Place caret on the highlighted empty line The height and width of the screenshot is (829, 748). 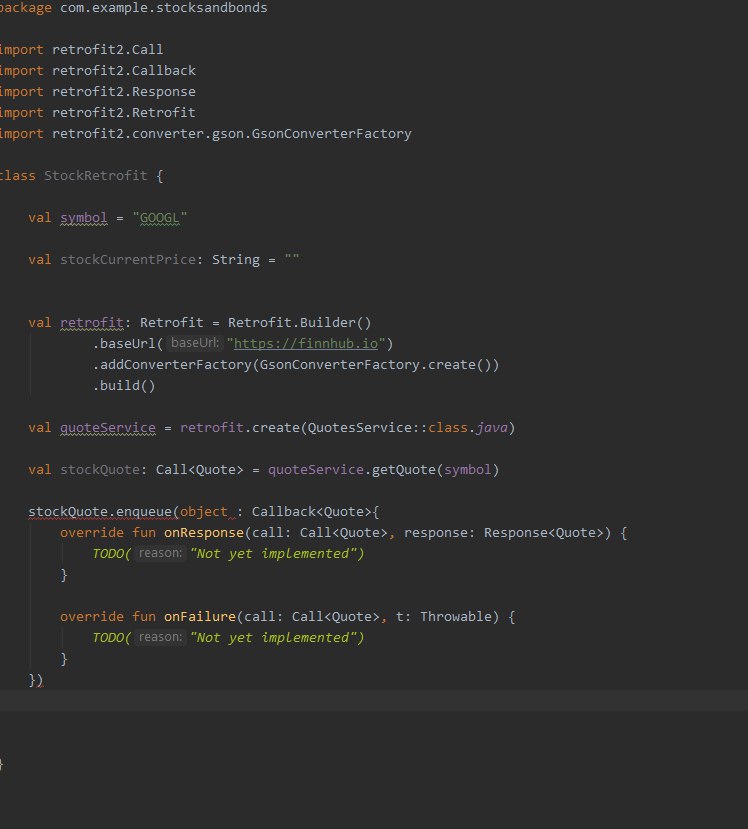(x=374, y=701)
